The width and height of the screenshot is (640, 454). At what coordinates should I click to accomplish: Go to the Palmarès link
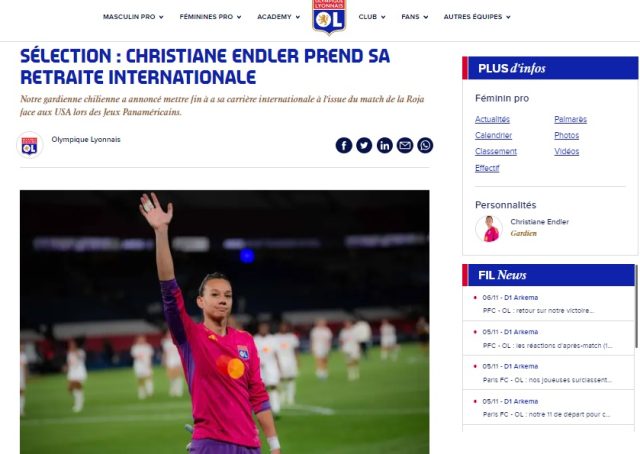tap(570, 119)
